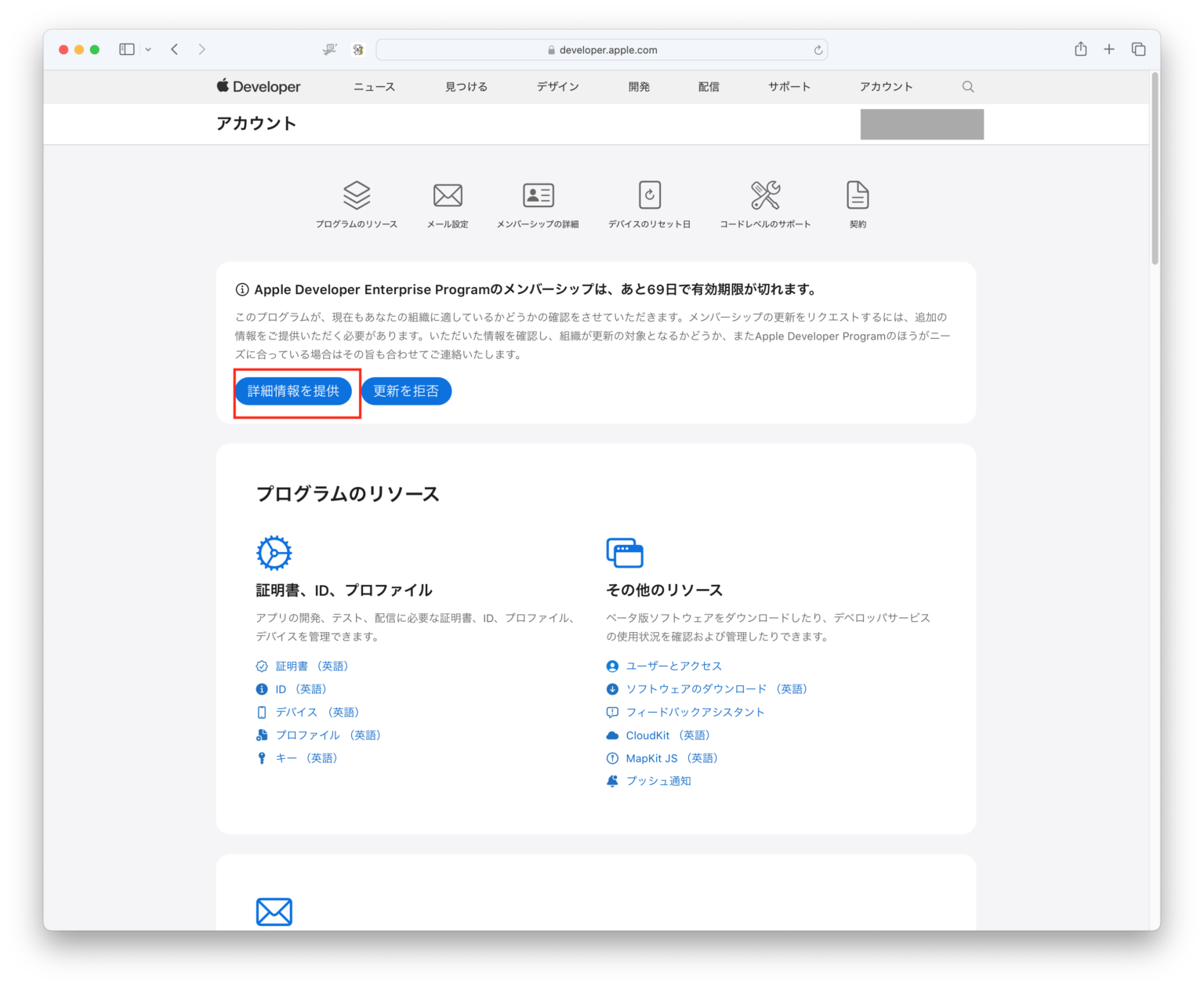Click the CloudKit cloud icon
Image resolution: width=1204 pixels, height=988 pixels.
point(611,735)
